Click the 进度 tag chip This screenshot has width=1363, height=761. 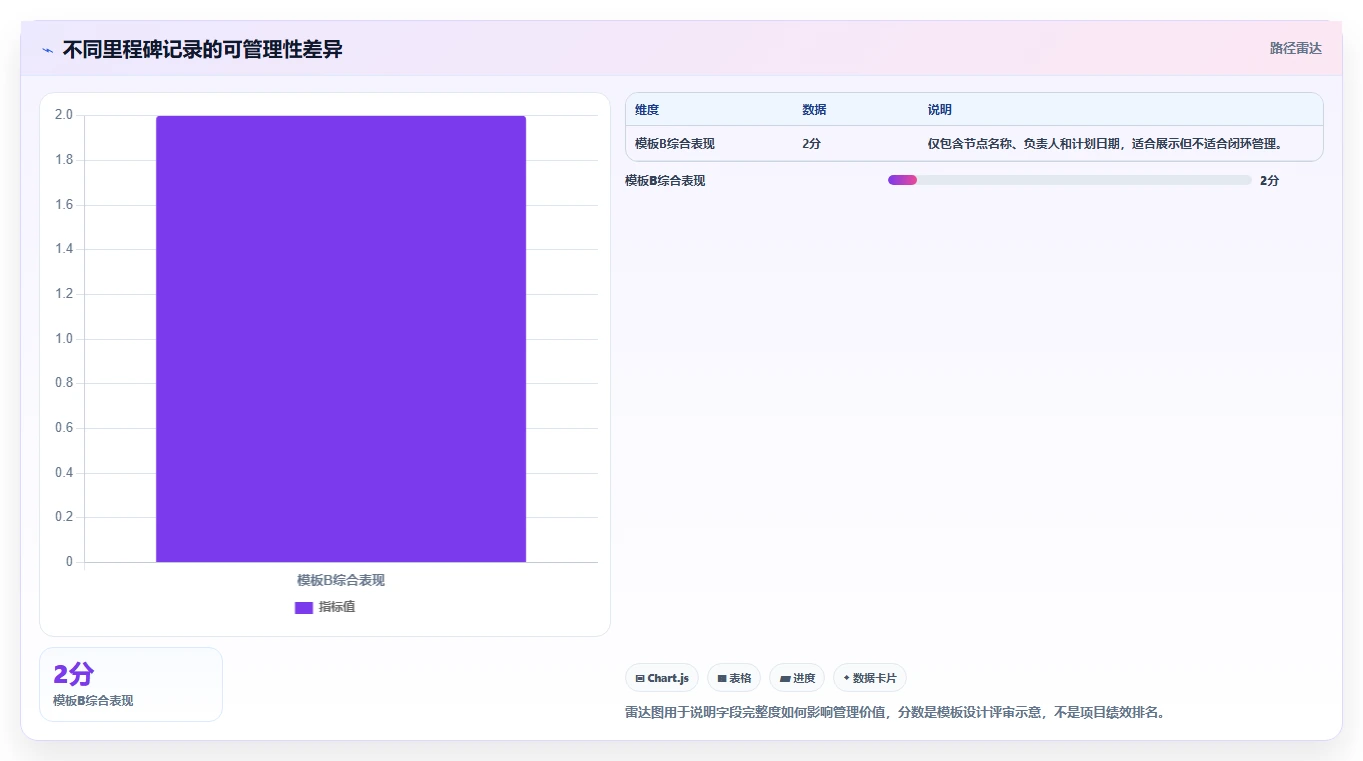pos(797,678)
